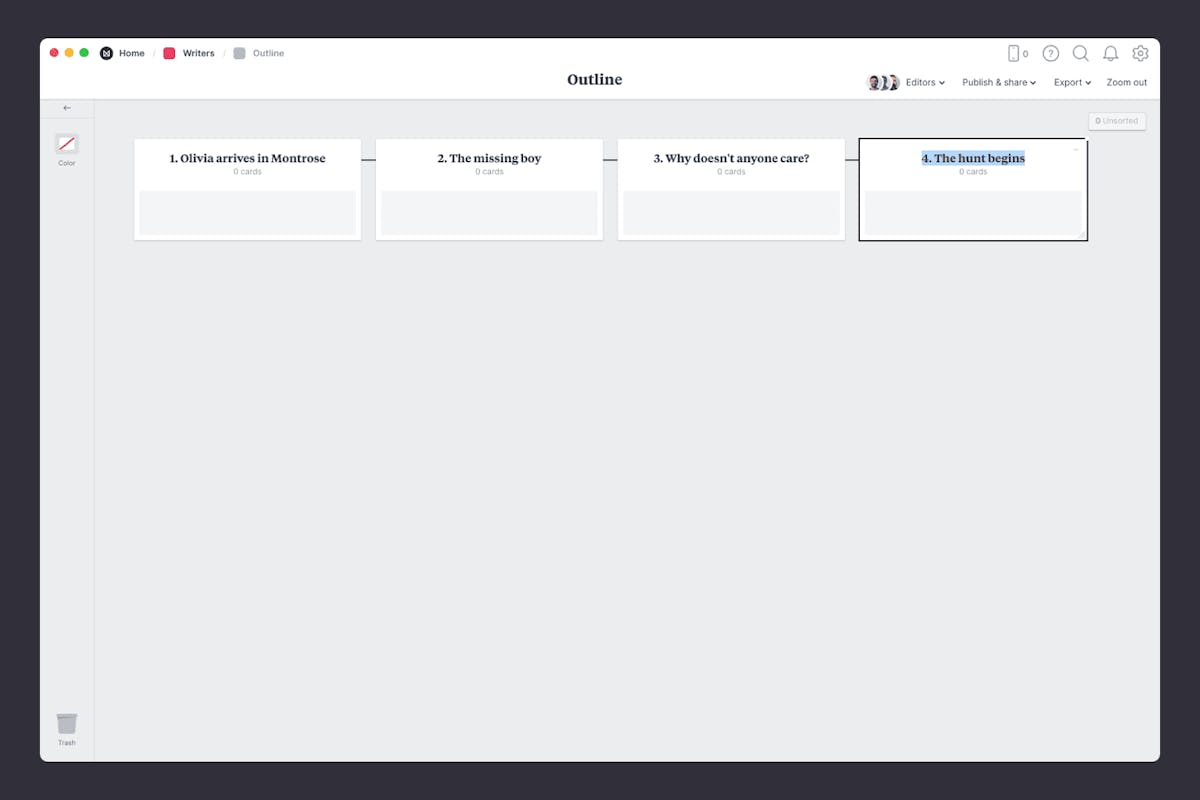
Task: Select the '2. The missing boy' column title
Action: tap(489, 158)
